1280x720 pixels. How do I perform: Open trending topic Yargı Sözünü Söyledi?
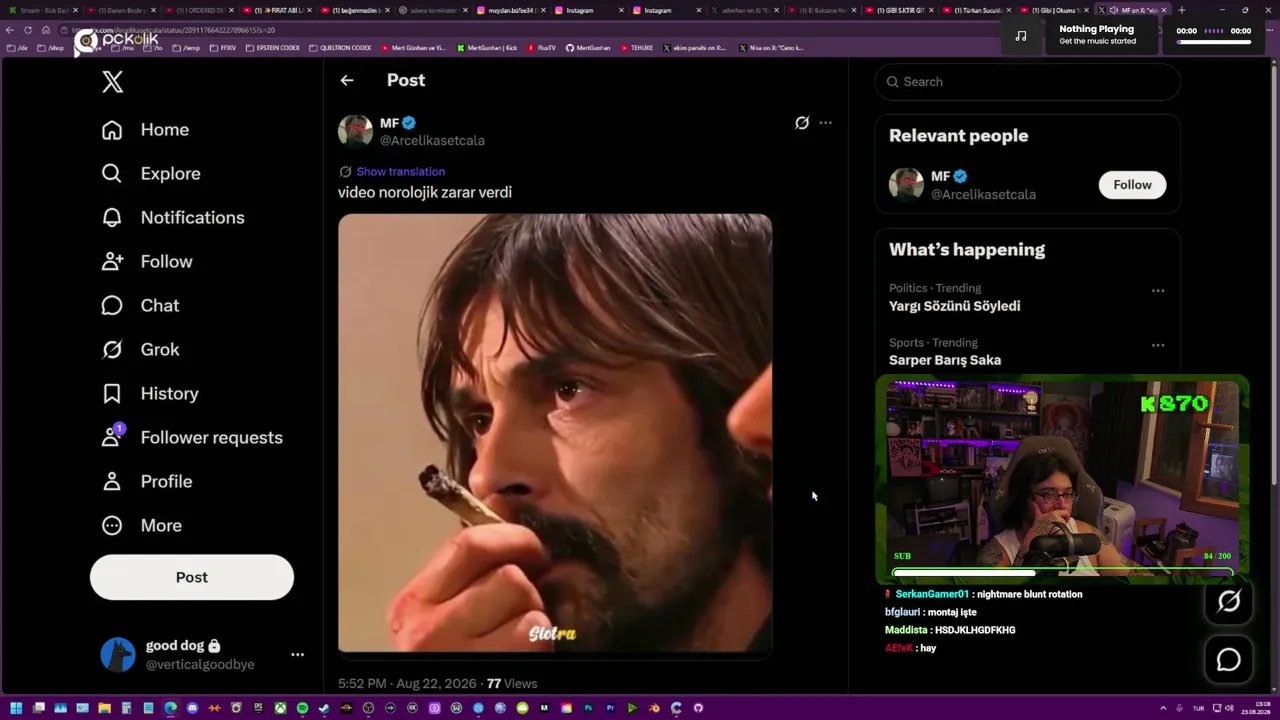pyautogui.click(x=954, y=306)
